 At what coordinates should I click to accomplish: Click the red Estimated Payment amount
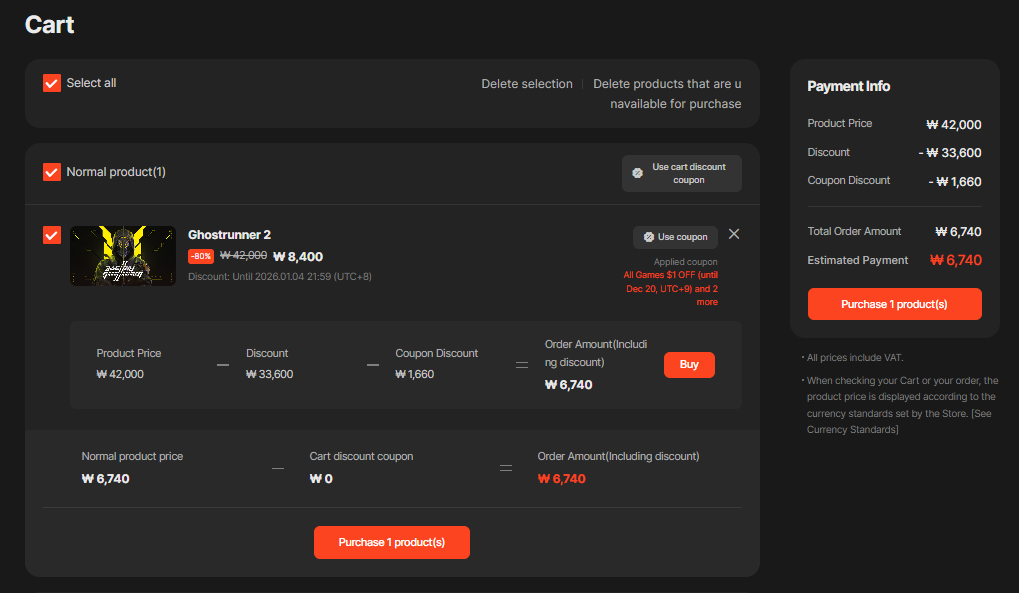(955, 260)
